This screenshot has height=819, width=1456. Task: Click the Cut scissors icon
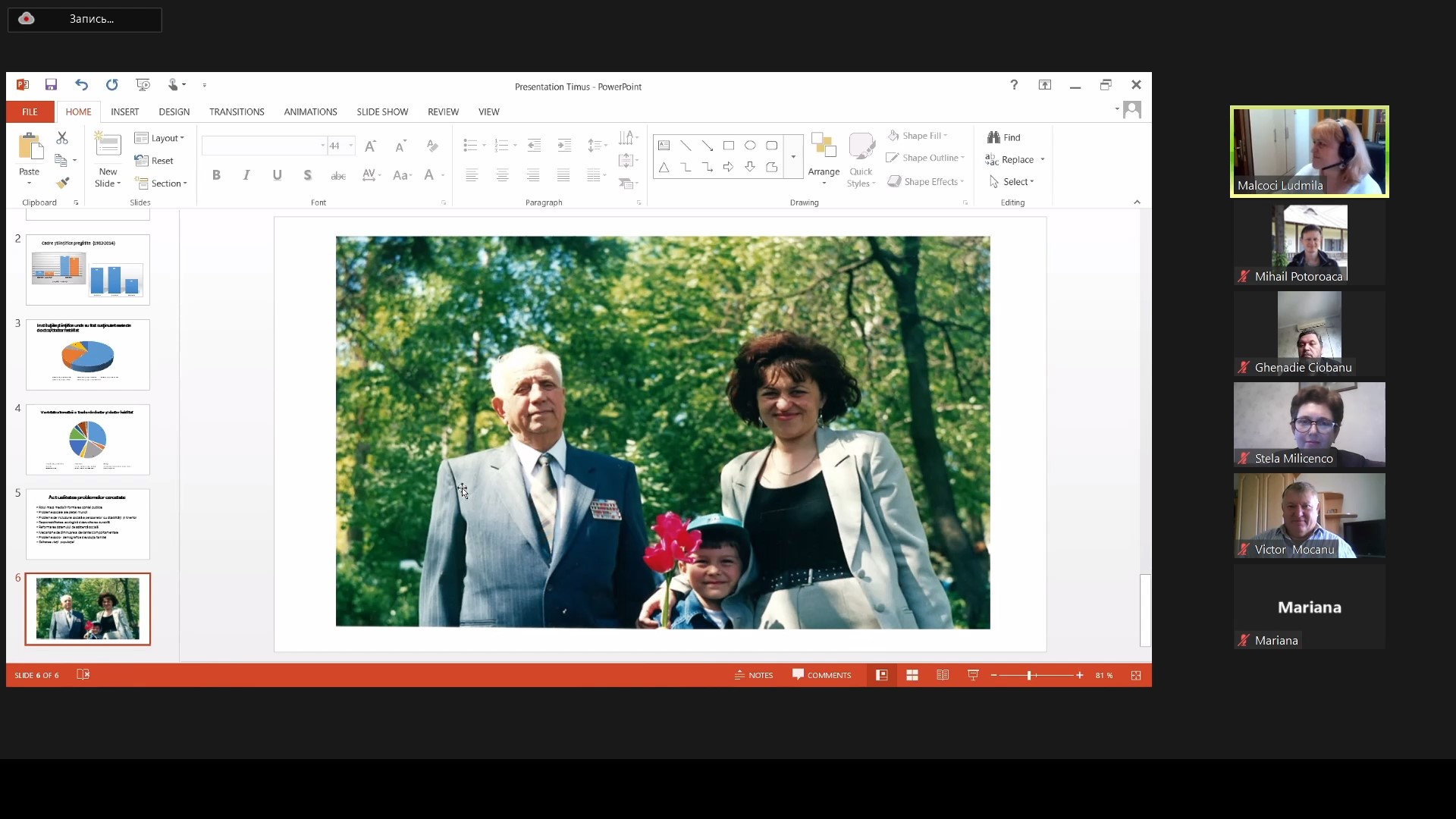62,137
